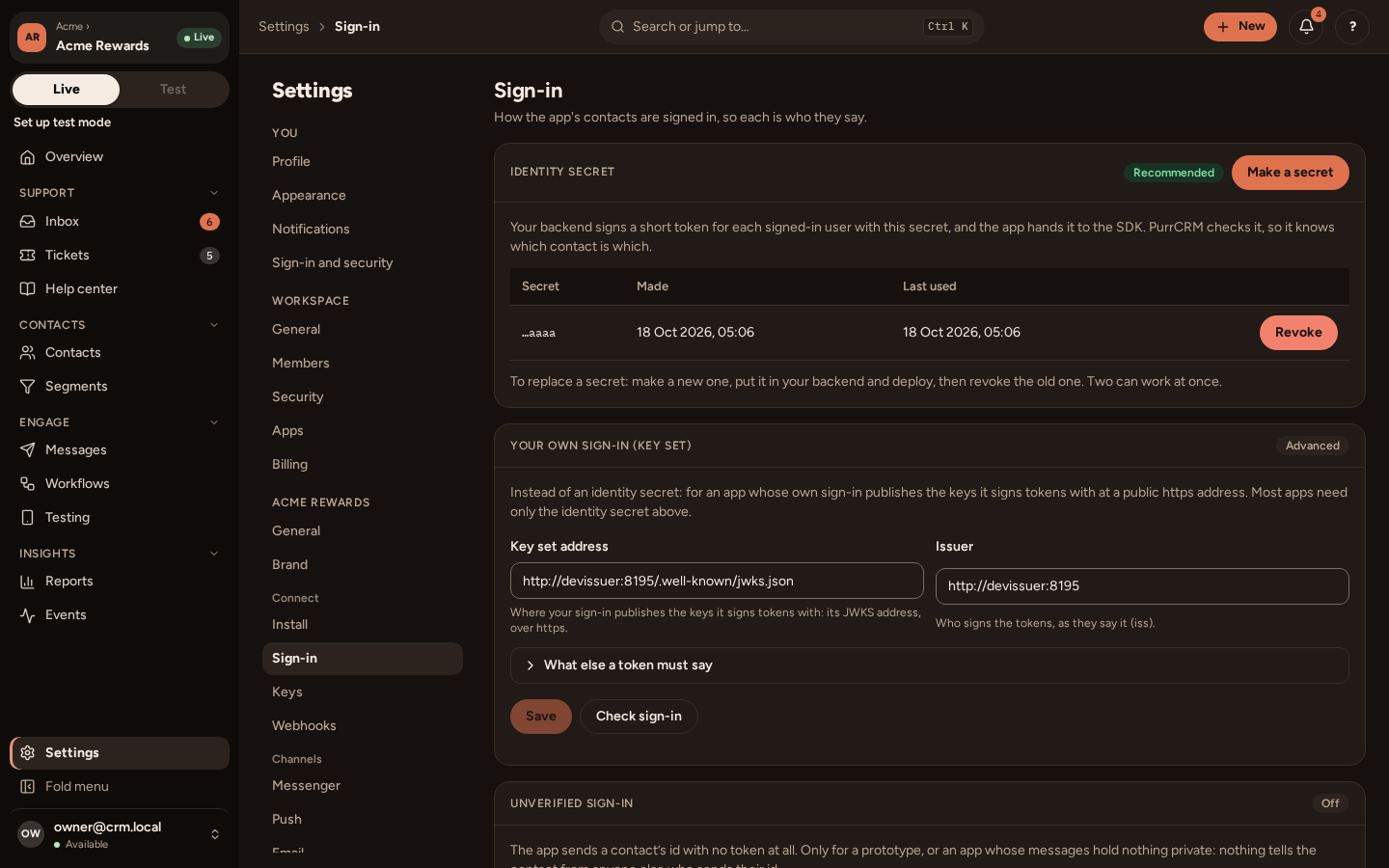Revoke the …aaaa identity secret
Image resolution: width=1389 pixels, height=868 pixels.
tap(1298, 333)
